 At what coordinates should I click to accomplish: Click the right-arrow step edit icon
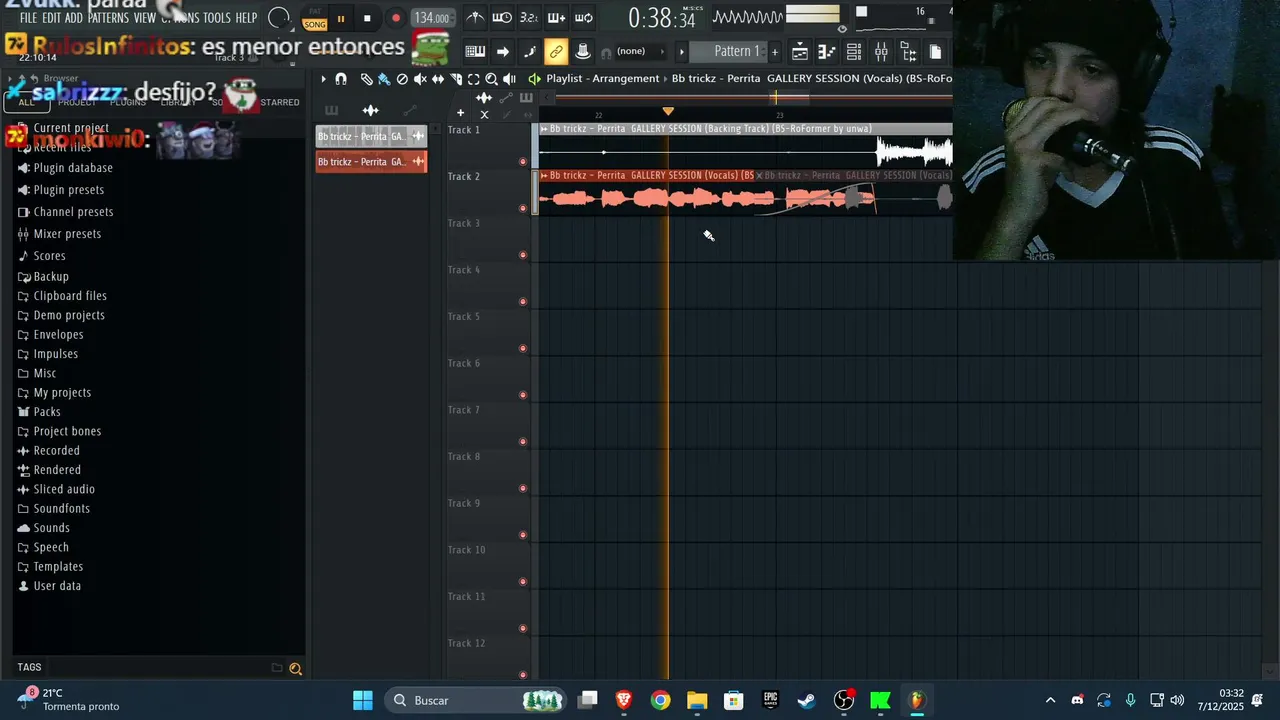[502, 51]
